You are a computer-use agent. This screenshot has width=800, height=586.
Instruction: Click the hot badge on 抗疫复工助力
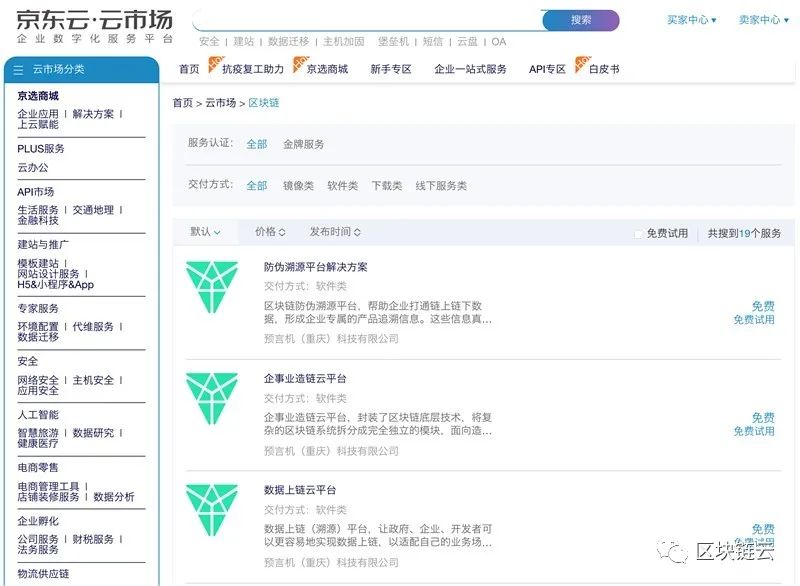[x=216, y=64]
